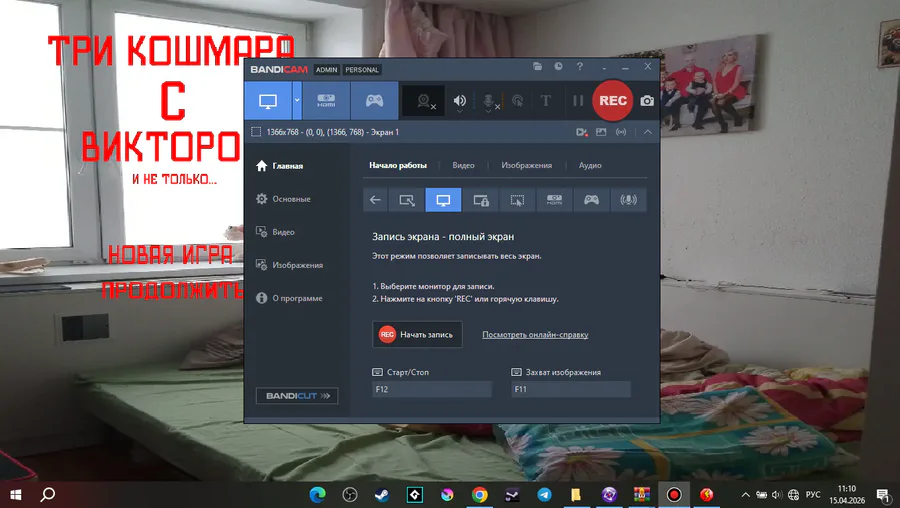Click ПРОДОЛЖИТЬ in the game menu
Viewport: 900px width, 508px height.
point(172,290)
